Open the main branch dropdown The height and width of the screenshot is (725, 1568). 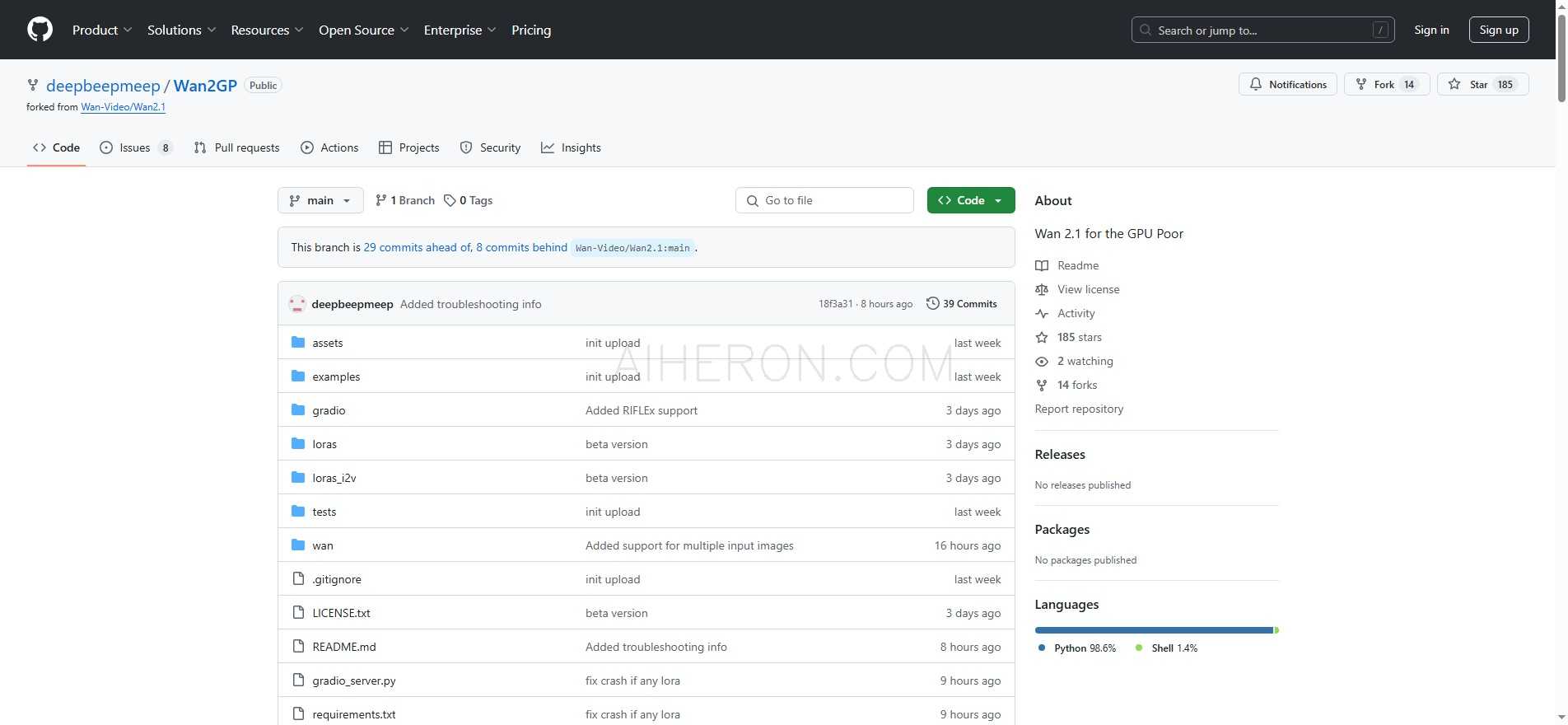[x=320, y=200]
